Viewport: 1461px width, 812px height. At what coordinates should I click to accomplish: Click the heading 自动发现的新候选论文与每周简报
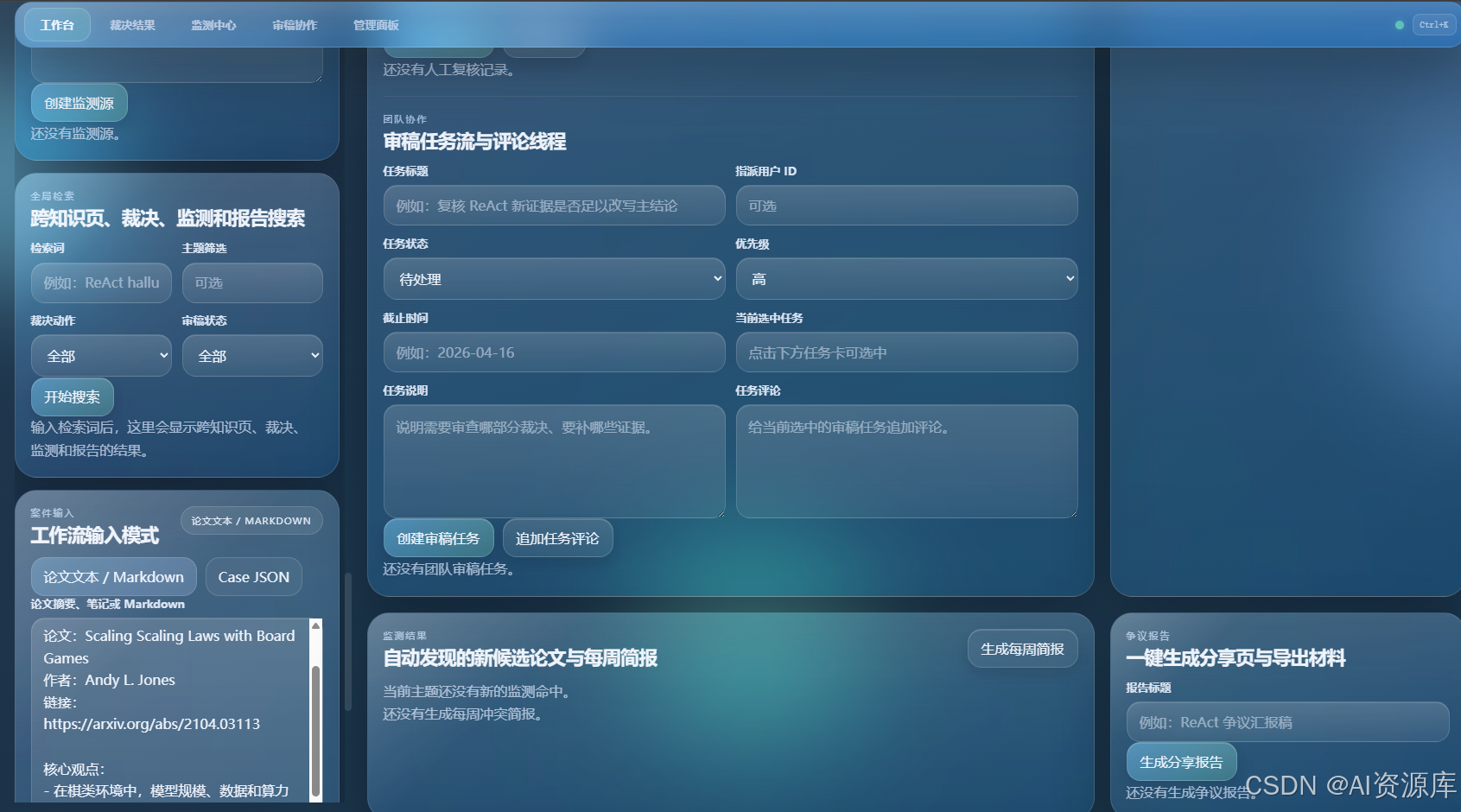pos(520,658)
